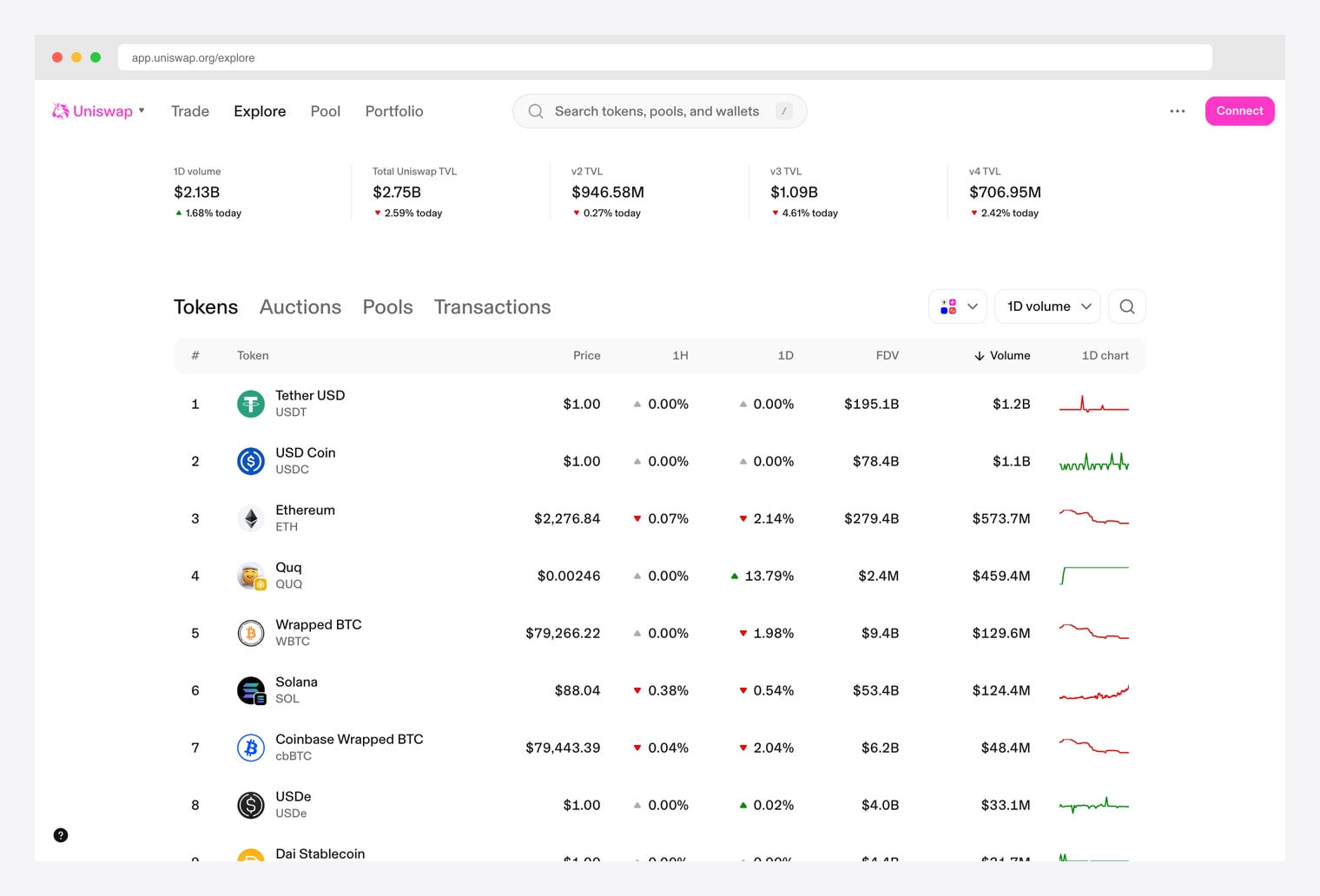1320x896 pixels.
Task: Open the Quq token name
Action: click(288, 567)
